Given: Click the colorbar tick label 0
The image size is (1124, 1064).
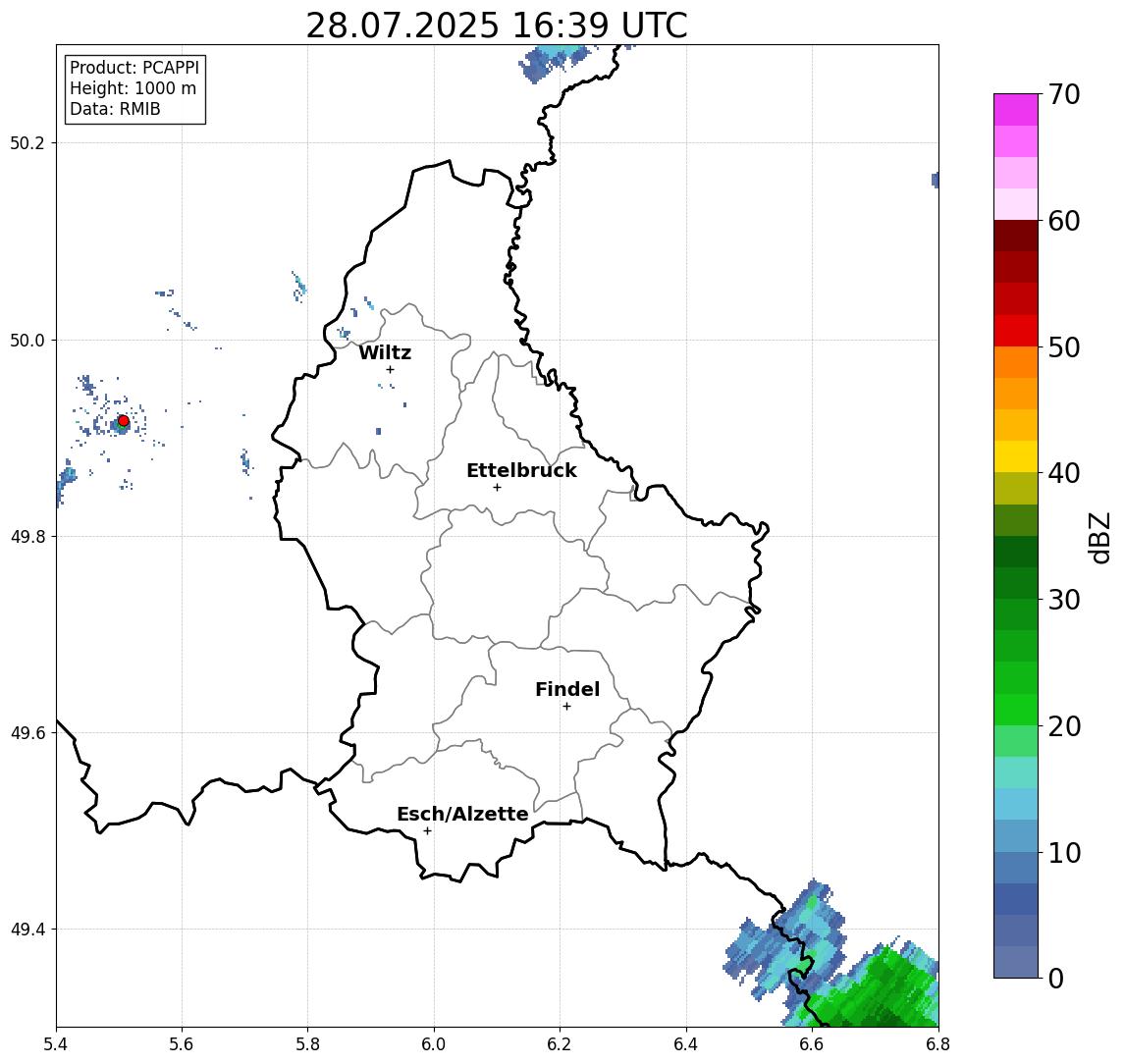Looking at the screenshot, I should point(1056,978).
